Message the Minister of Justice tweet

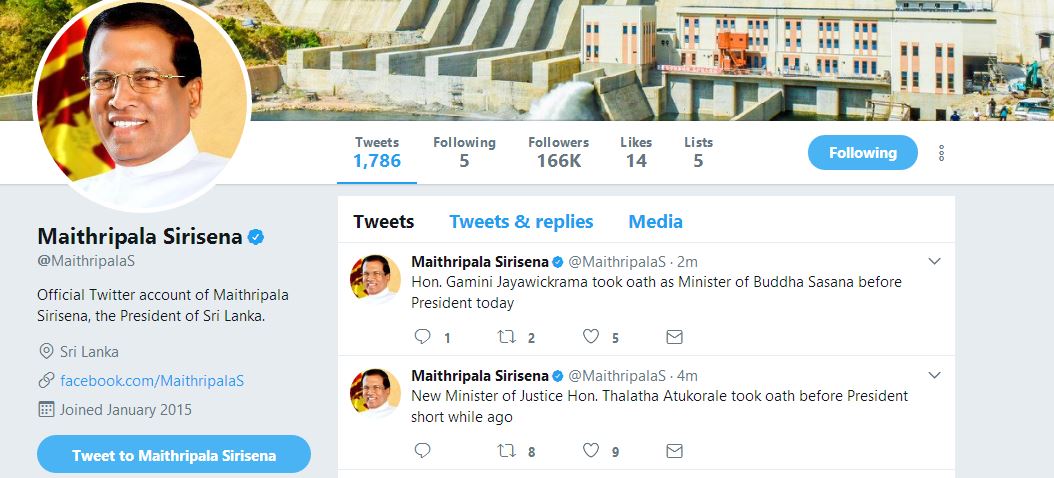point(674,451)
